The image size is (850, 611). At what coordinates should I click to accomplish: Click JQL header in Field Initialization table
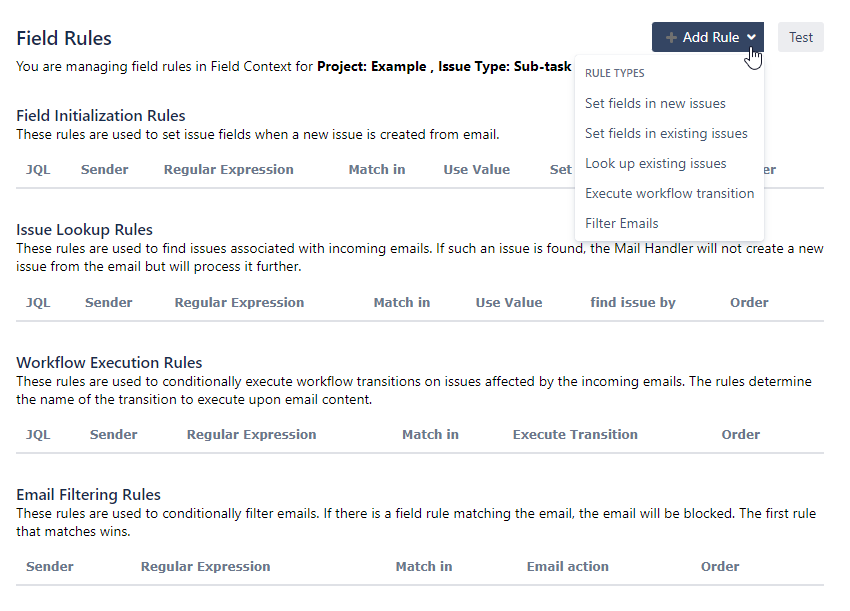38,170
